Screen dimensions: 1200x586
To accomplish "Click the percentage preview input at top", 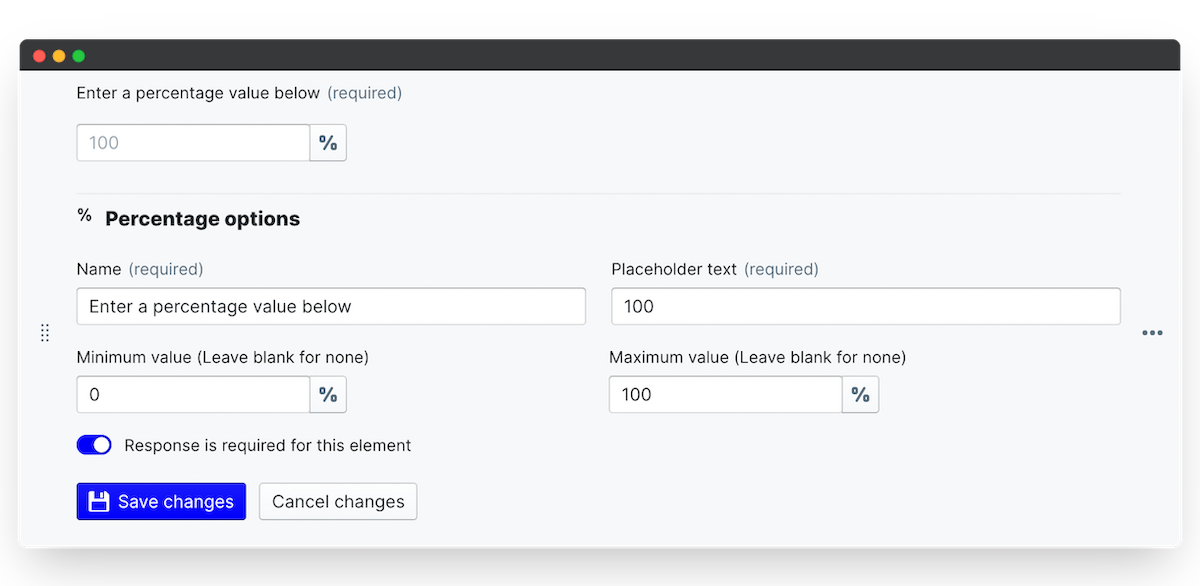I will (193, 143).
